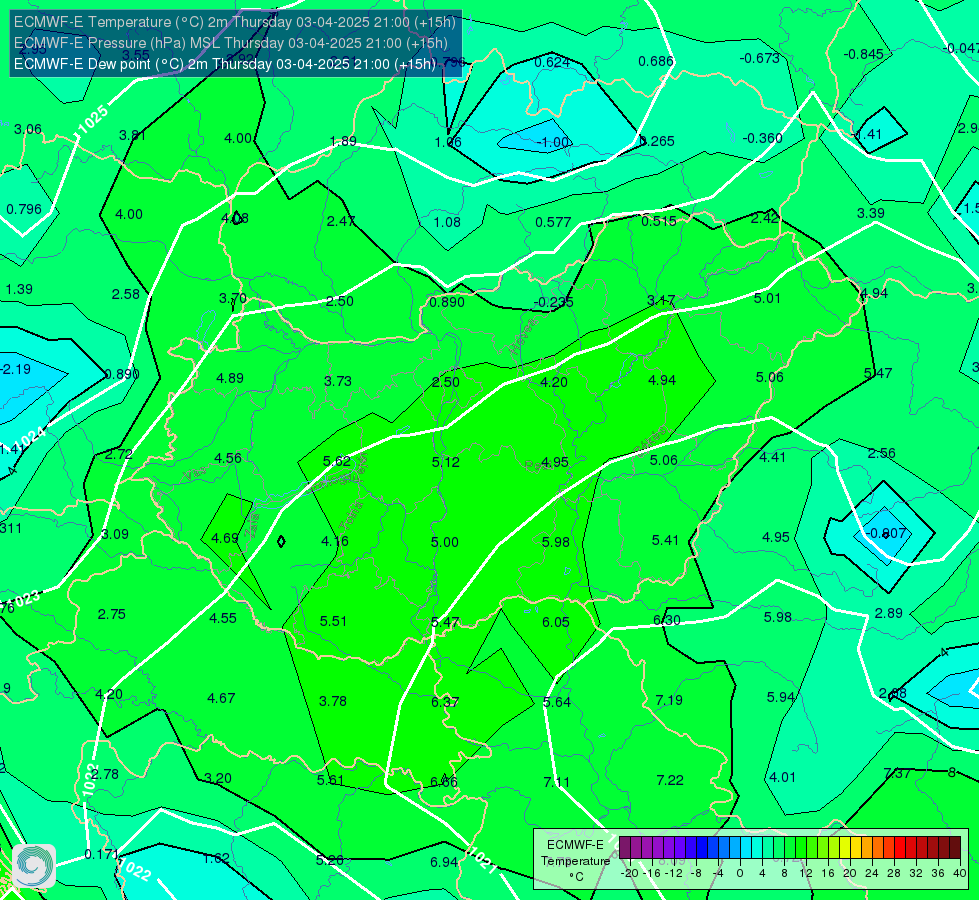Screen dimensions: 979x900
Task: Click the -1.00 value in the cold pocket
Action: point(553,142)
